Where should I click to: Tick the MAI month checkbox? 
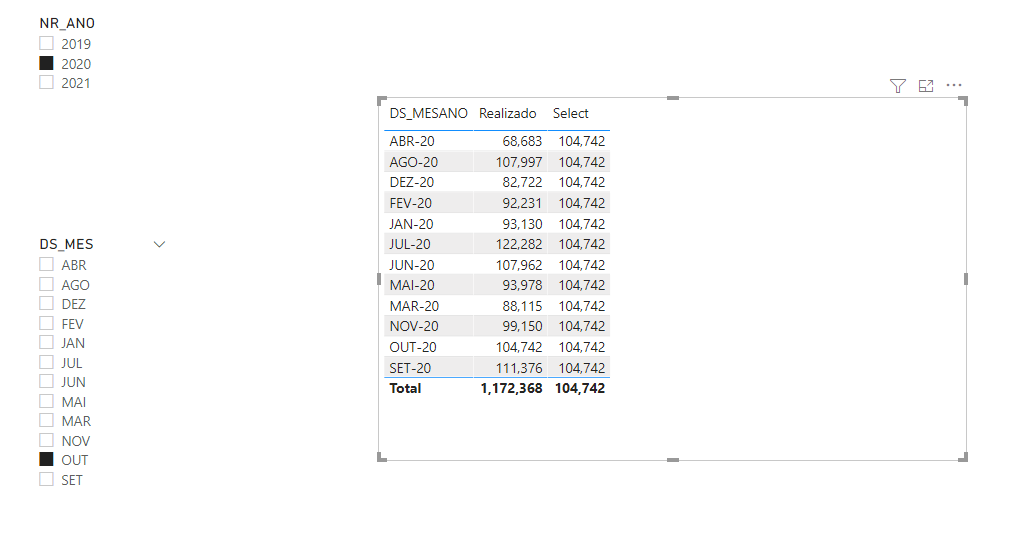tap(46, 401)
